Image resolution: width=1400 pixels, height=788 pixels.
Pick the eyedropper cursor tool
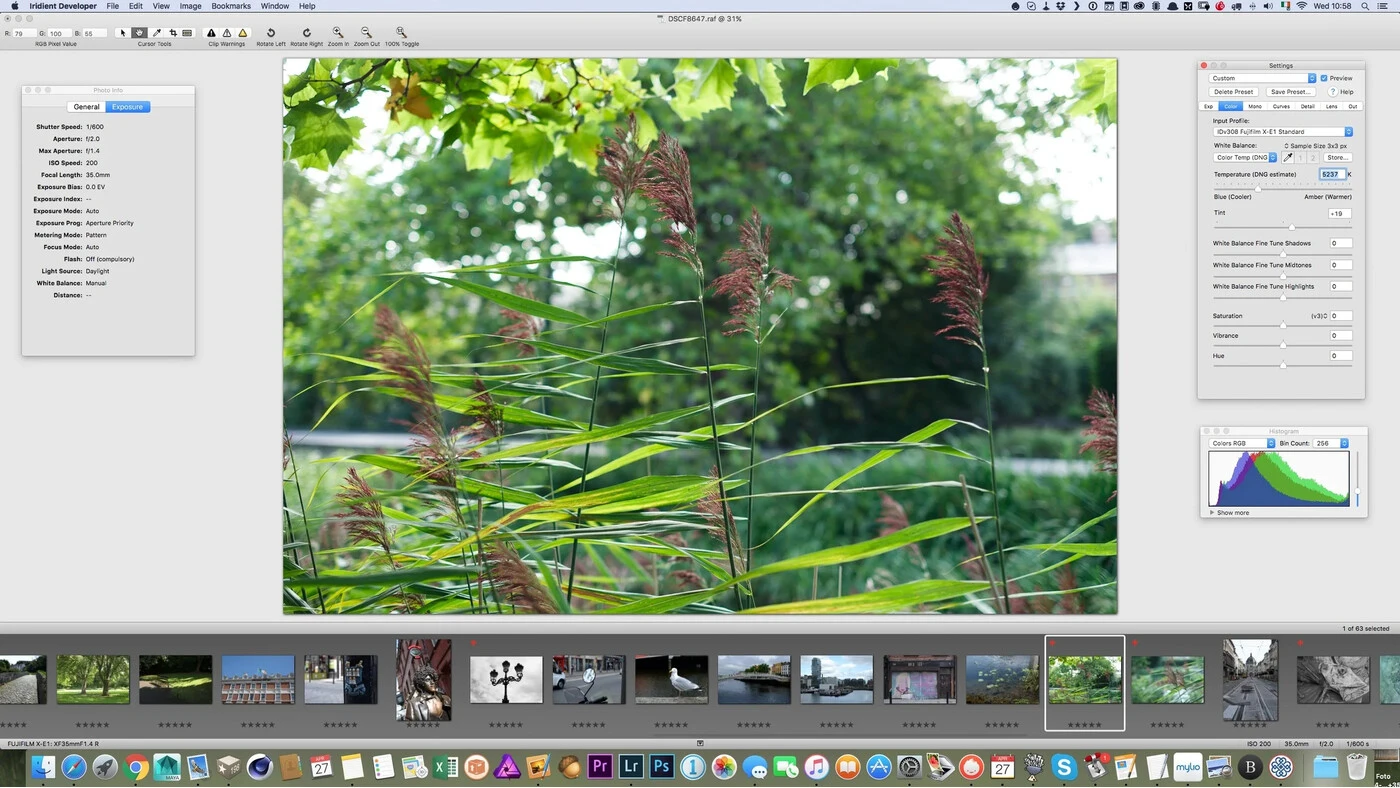pyautogui.click(x=156, y=33)
